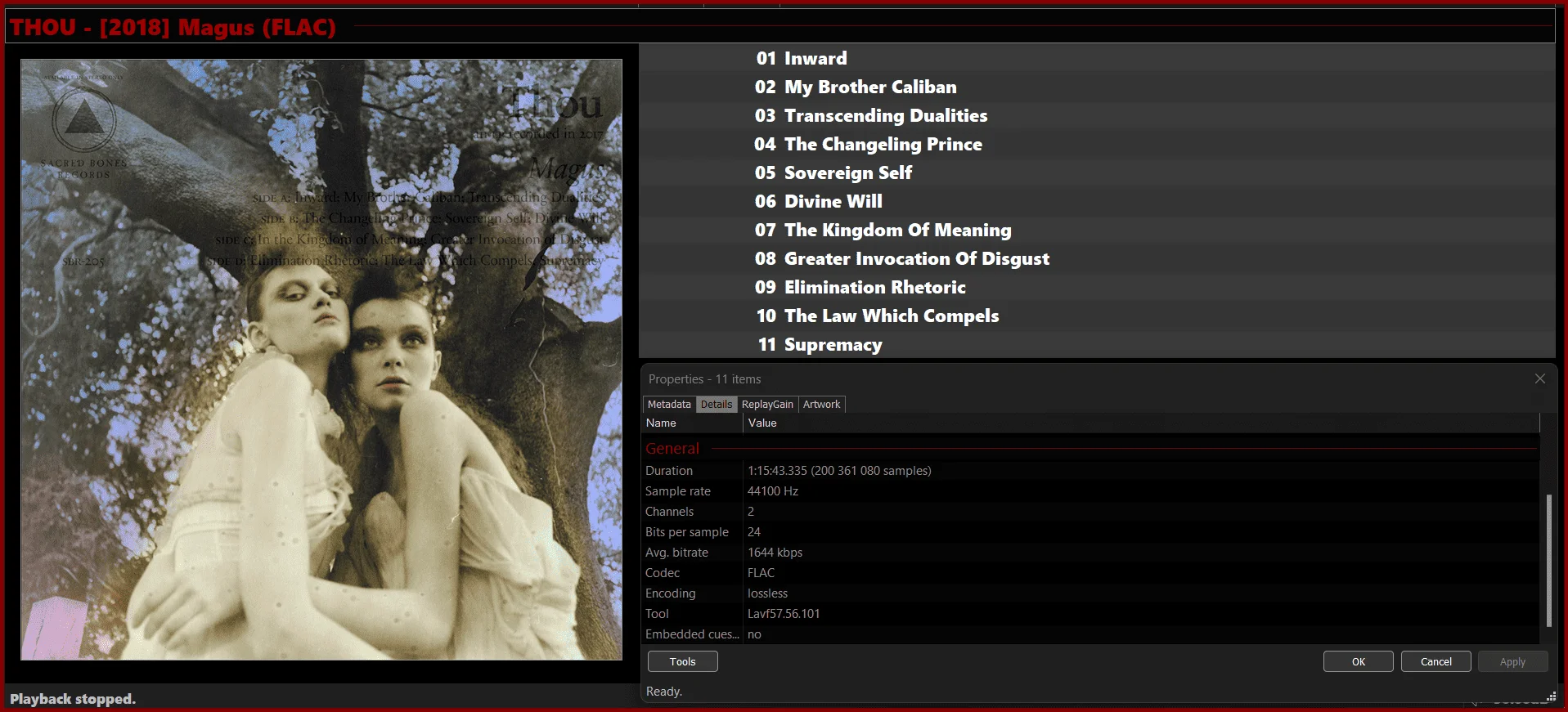Select the Channels row
Viewport: 1568px width, 712px height.
tap(1091, 512)
